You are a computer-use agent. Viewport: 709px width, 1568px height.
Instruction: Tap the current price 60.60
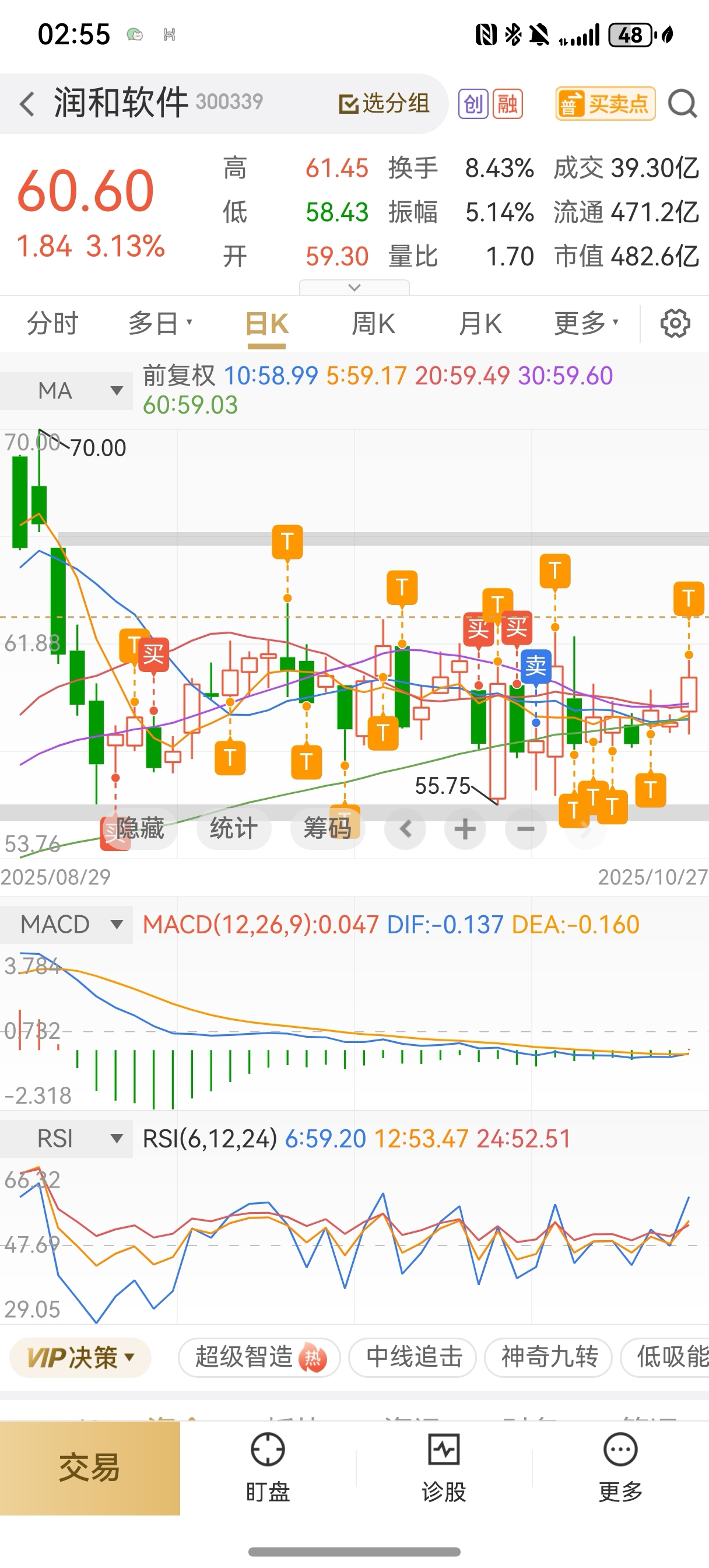(85, 191)
